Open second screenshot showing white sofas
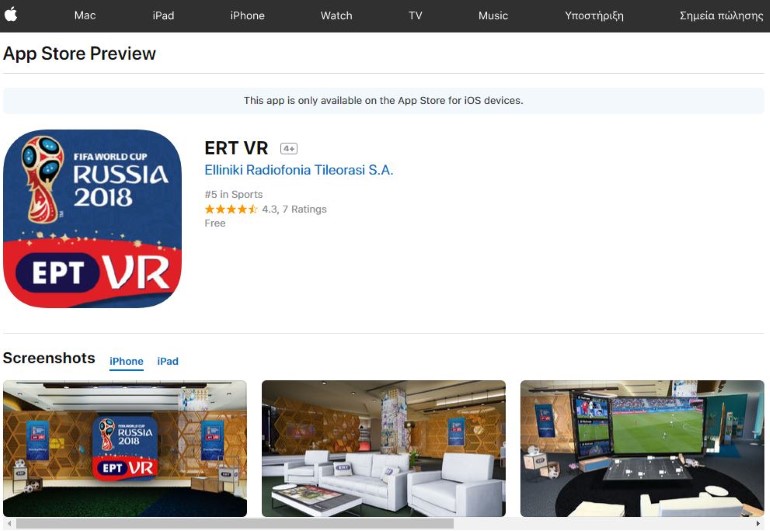 tap(383, 448)
